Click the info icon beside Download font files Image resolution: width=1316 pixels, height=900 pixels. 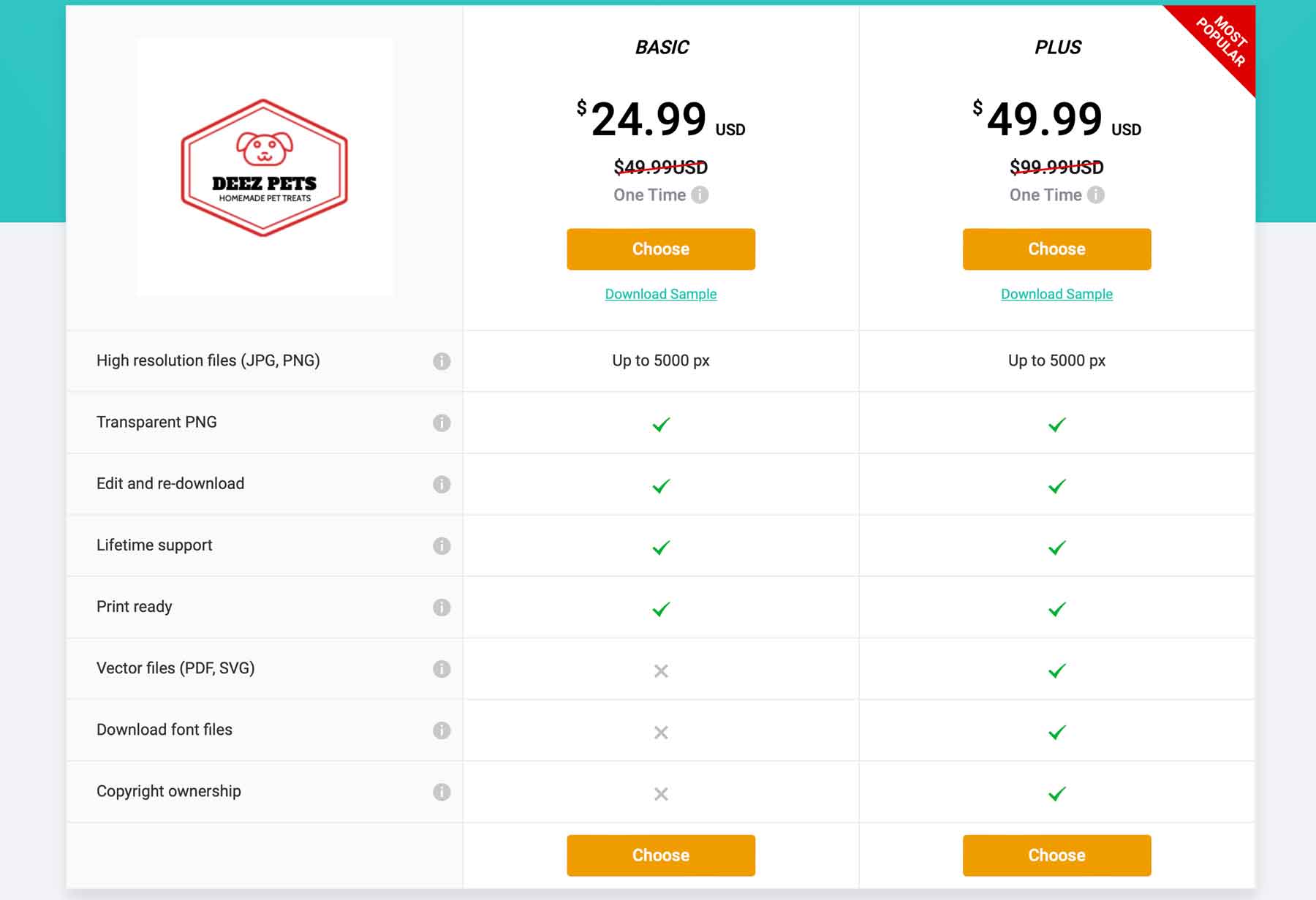click(441, 730)
